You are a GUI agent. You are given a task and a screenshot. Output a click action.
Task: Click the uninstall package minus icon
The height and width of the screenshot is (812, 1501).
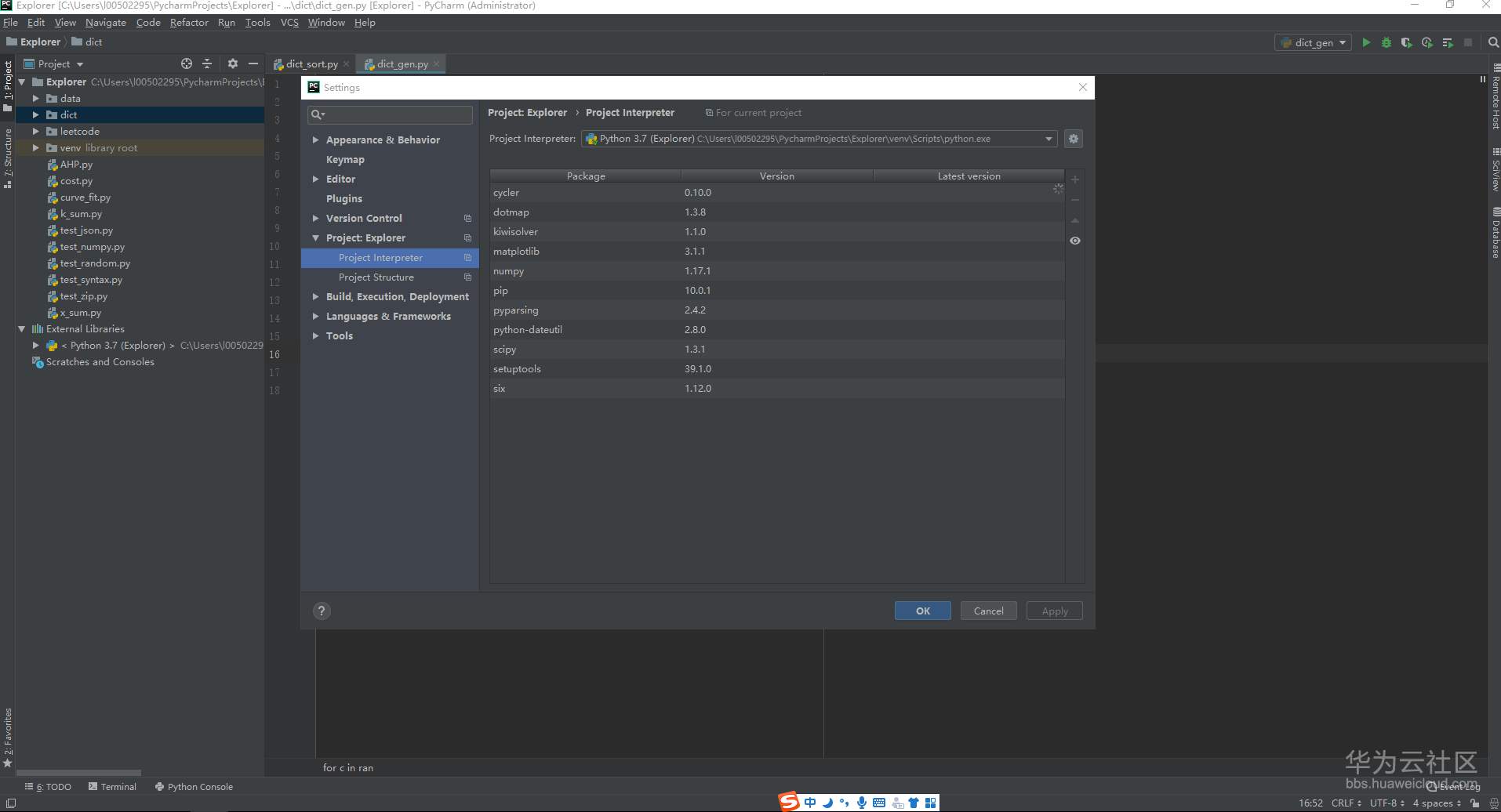[x=1075, y=200]
